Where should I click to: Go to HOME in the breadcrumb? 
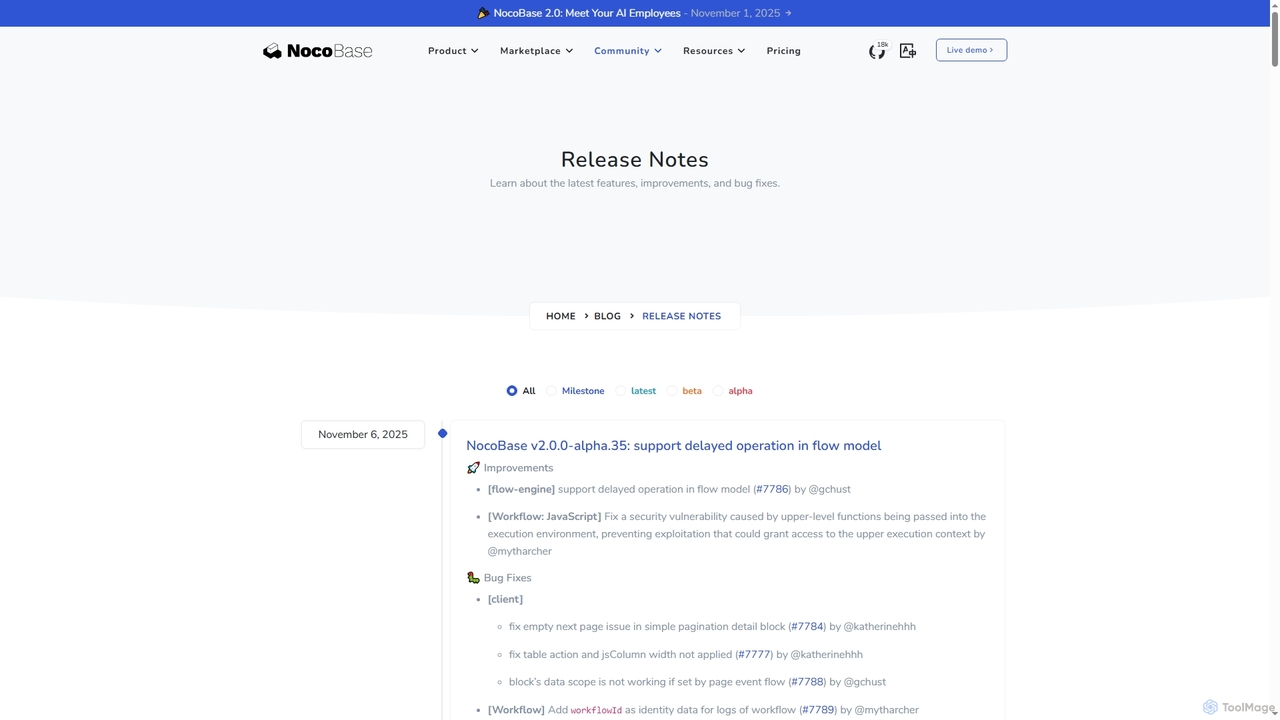click(561, 316)
